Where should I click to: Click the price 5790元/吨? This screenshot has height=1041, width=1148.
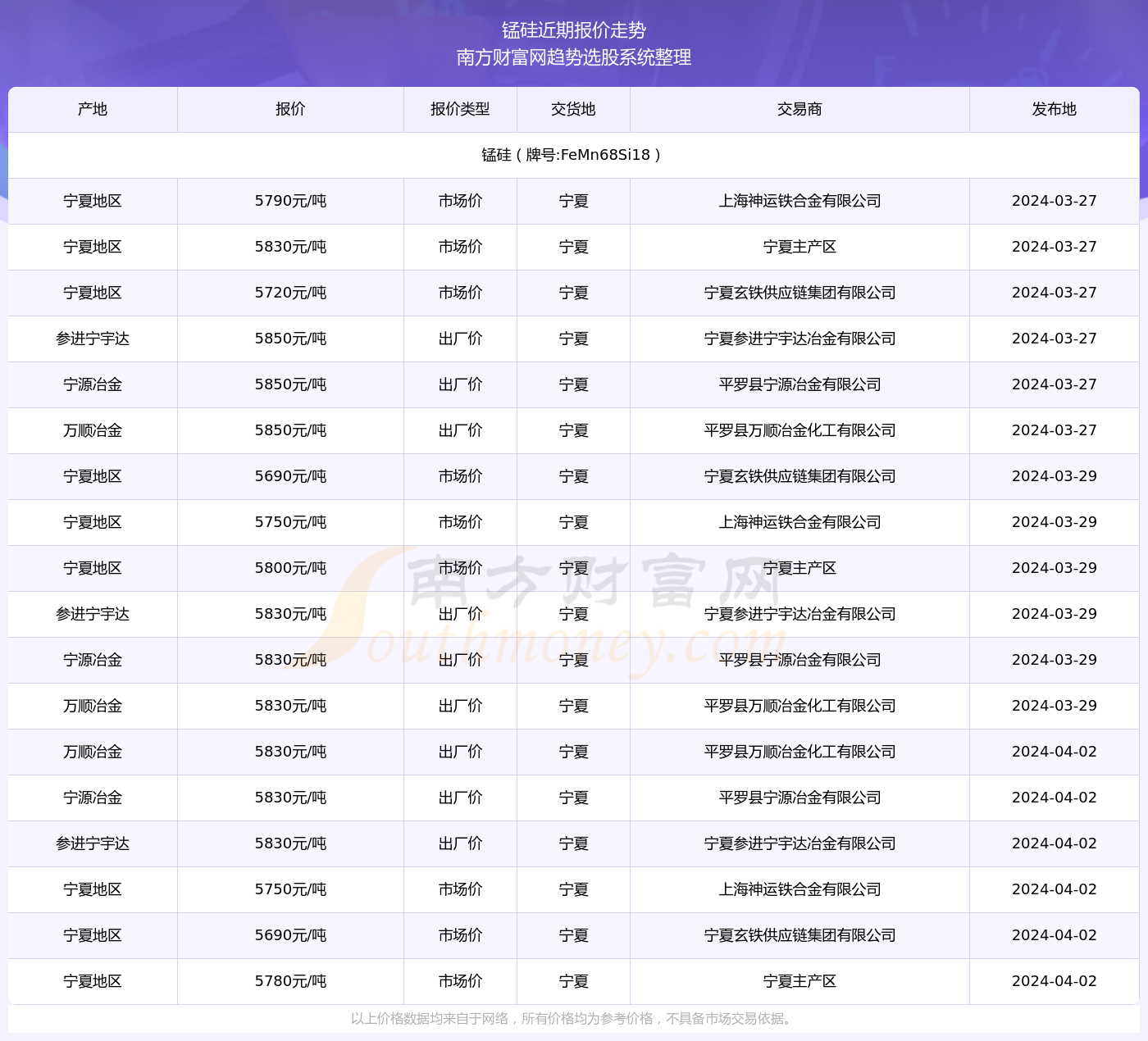coord(290,201)
